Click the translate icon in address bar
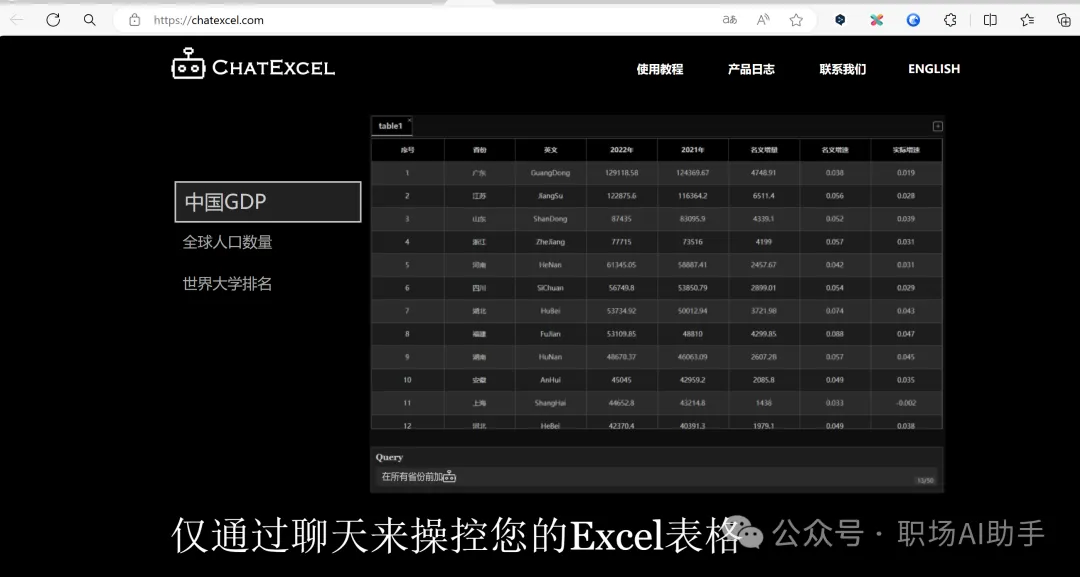1080x577 pixels. pos(730,20)
